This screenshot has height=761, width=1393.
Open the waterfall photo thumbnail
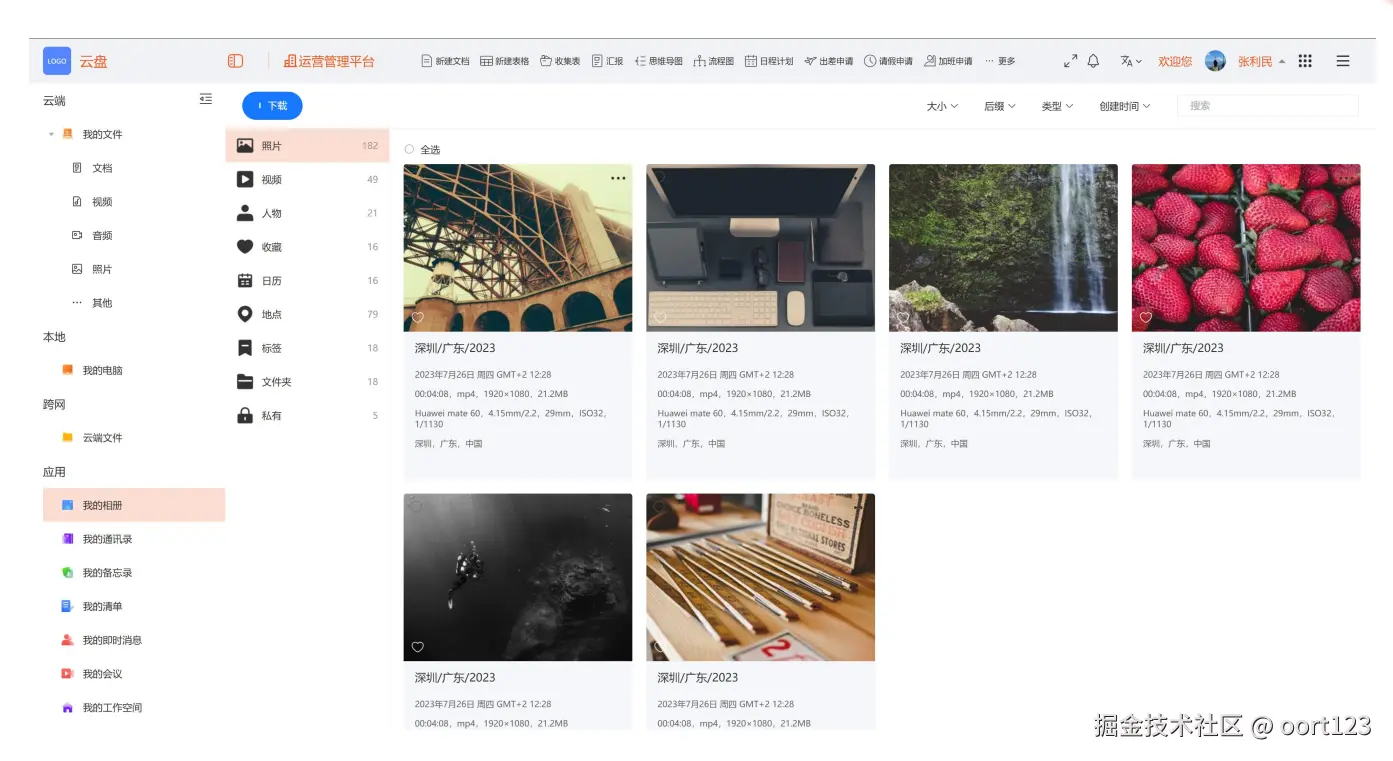[1003, 248]
